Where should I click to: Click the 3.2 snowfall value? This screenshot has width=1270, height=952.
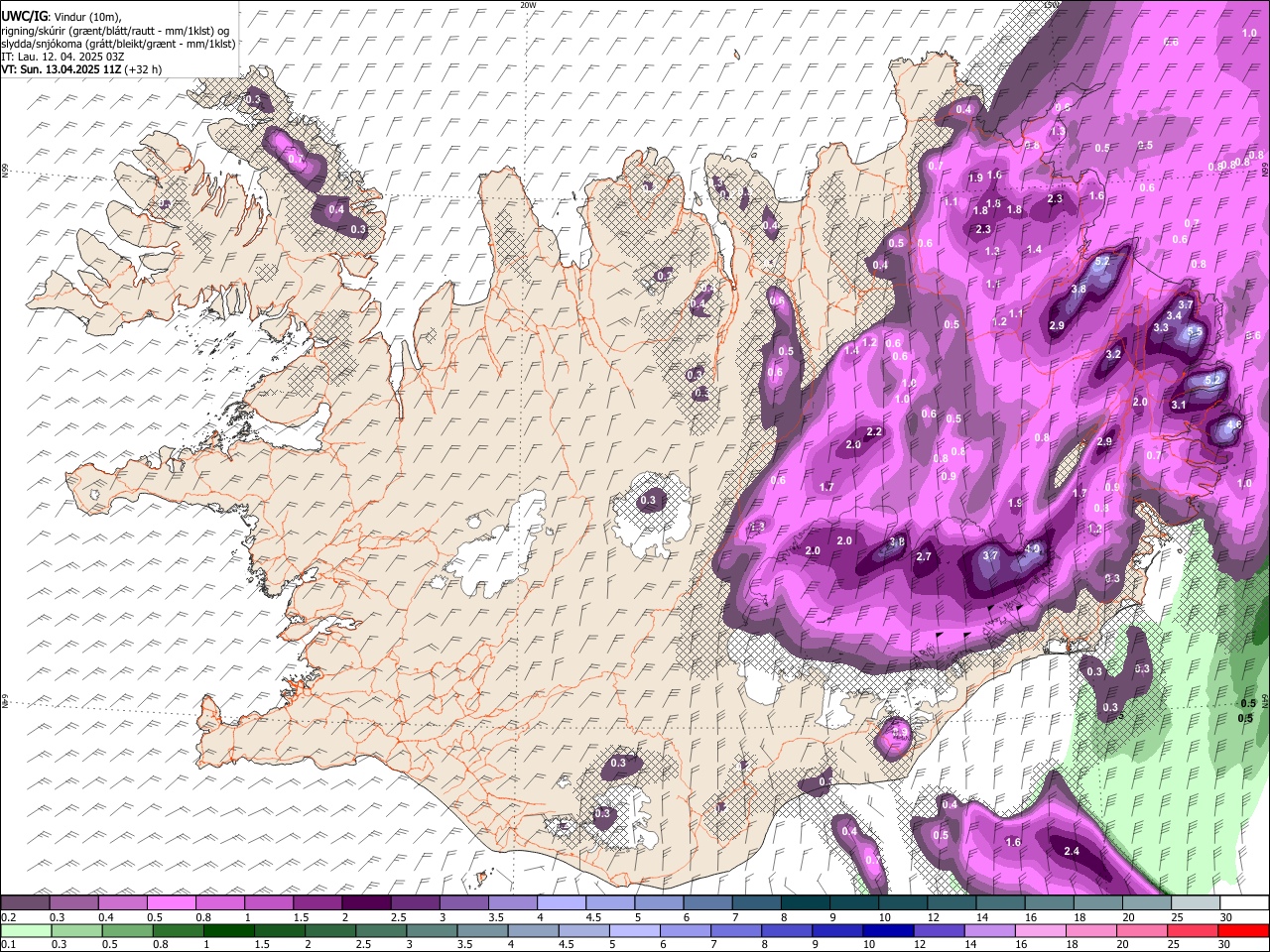[x=1113, y=354]
